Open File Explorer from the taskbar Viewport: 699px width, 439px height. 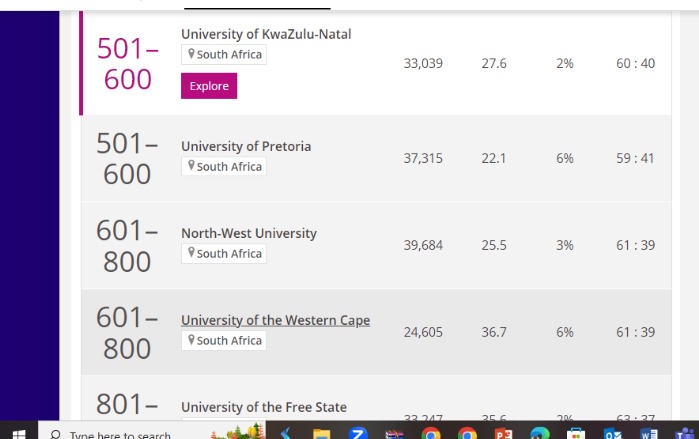pos(321,433)
